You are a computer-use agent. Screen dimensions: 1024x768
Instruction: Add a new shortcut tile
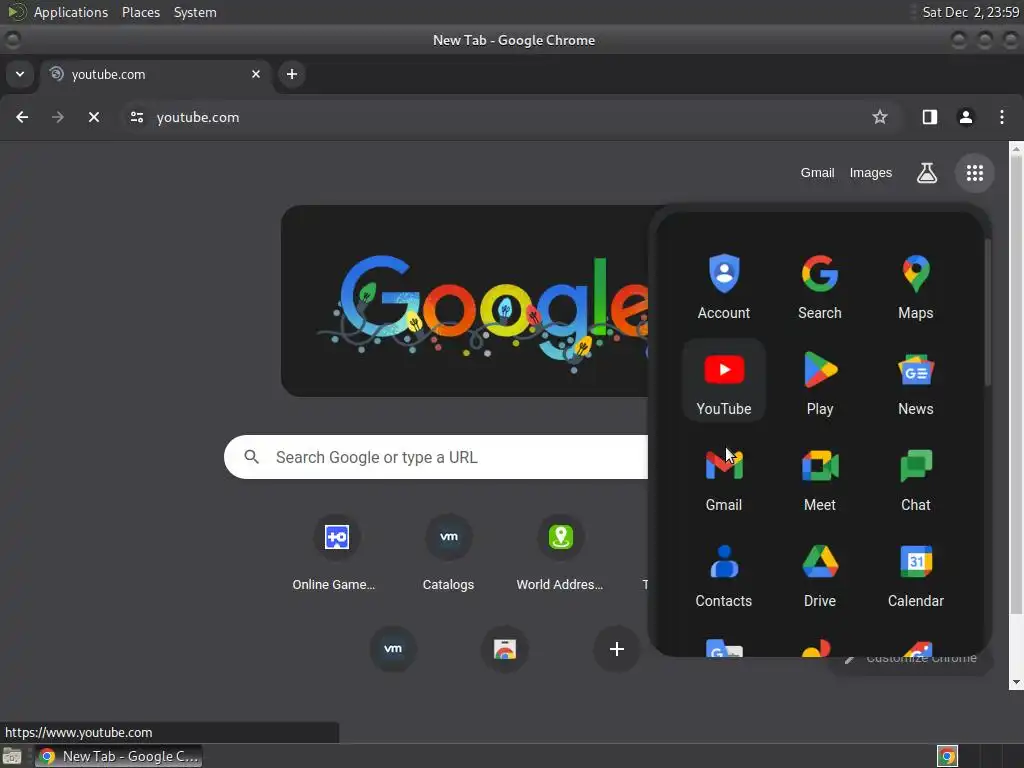tap(616, 648)
